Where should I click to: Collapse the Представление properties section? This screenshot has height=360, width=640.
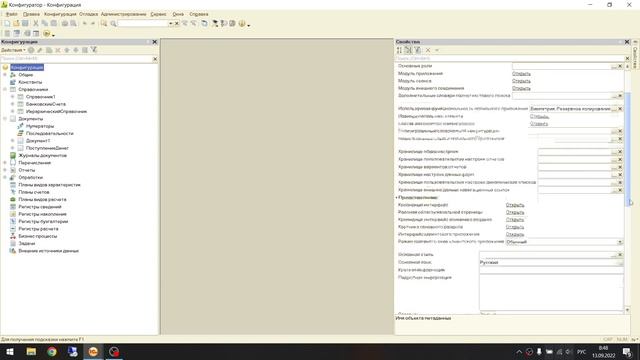point(397,198)
